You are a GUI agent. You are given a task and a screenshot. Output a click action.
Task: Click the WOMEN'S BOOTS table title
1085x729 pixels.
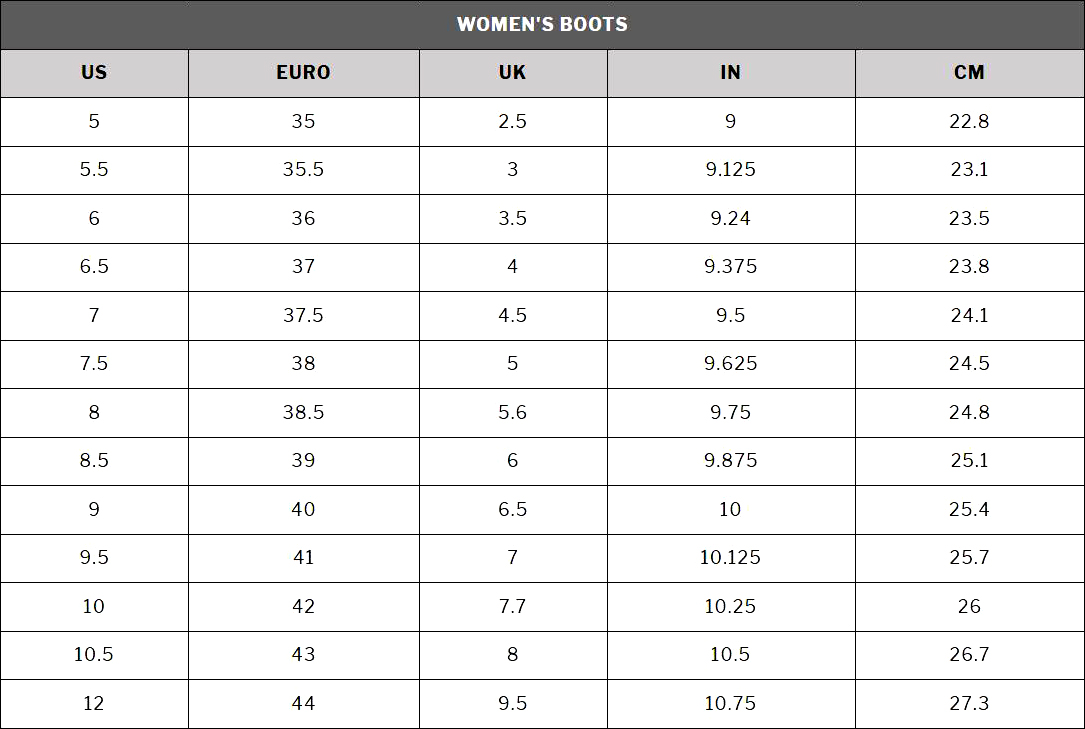542,24
